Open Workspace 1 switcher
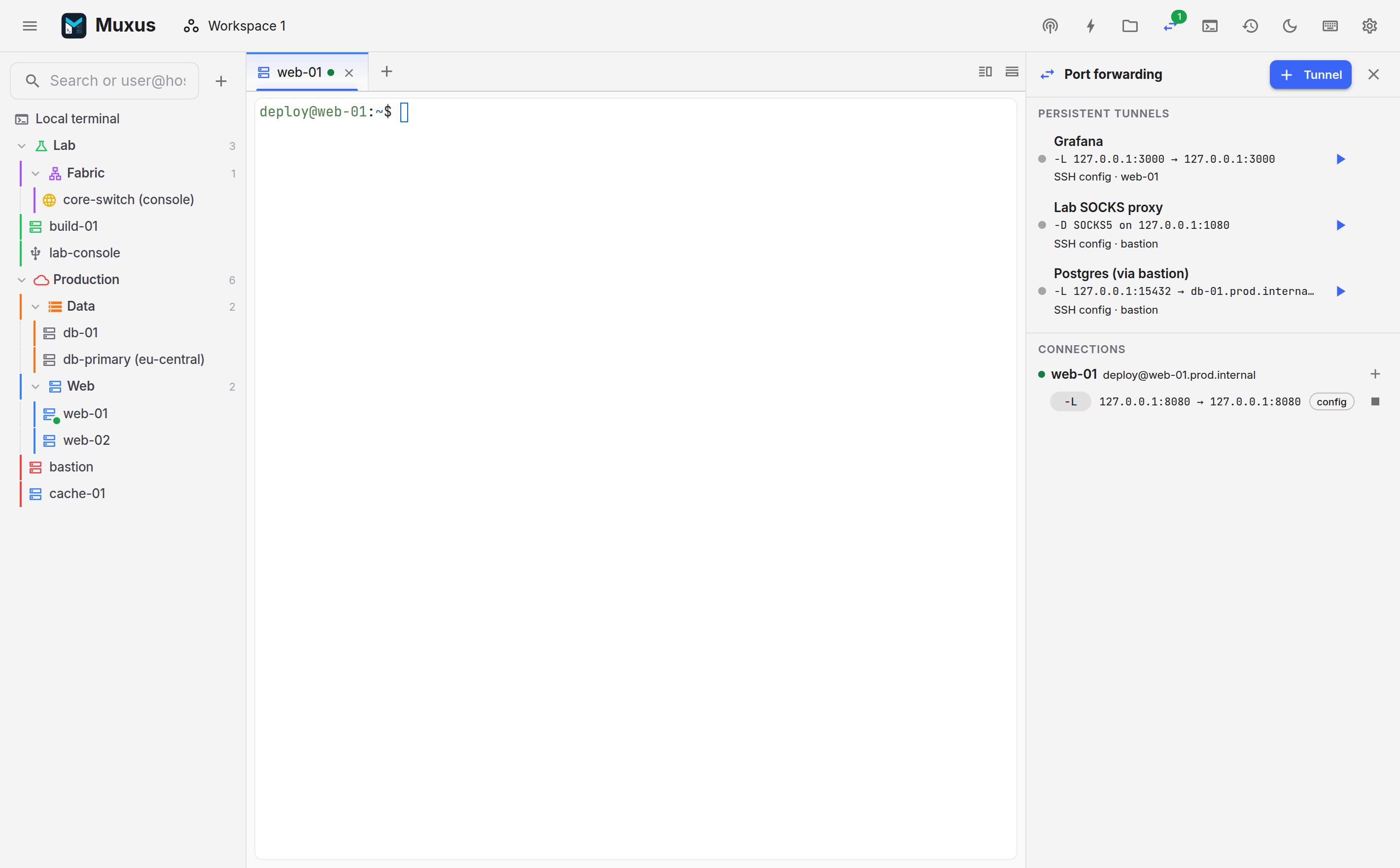1400x868 pixels. [235, 26]
